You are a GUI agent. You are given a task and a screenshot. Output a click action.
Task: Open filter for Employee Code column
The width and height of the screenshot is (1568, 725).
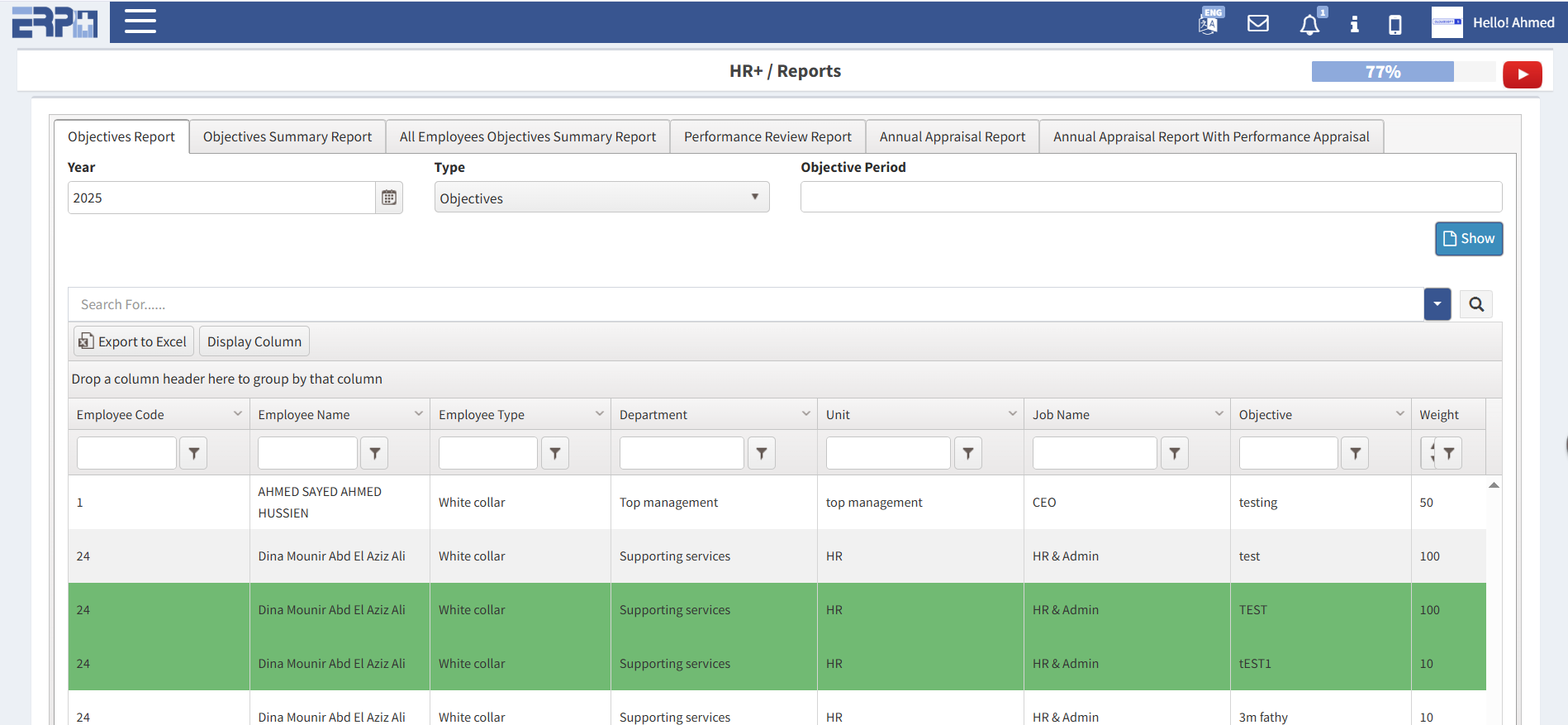pyautogui.click(x=193, y=453)
